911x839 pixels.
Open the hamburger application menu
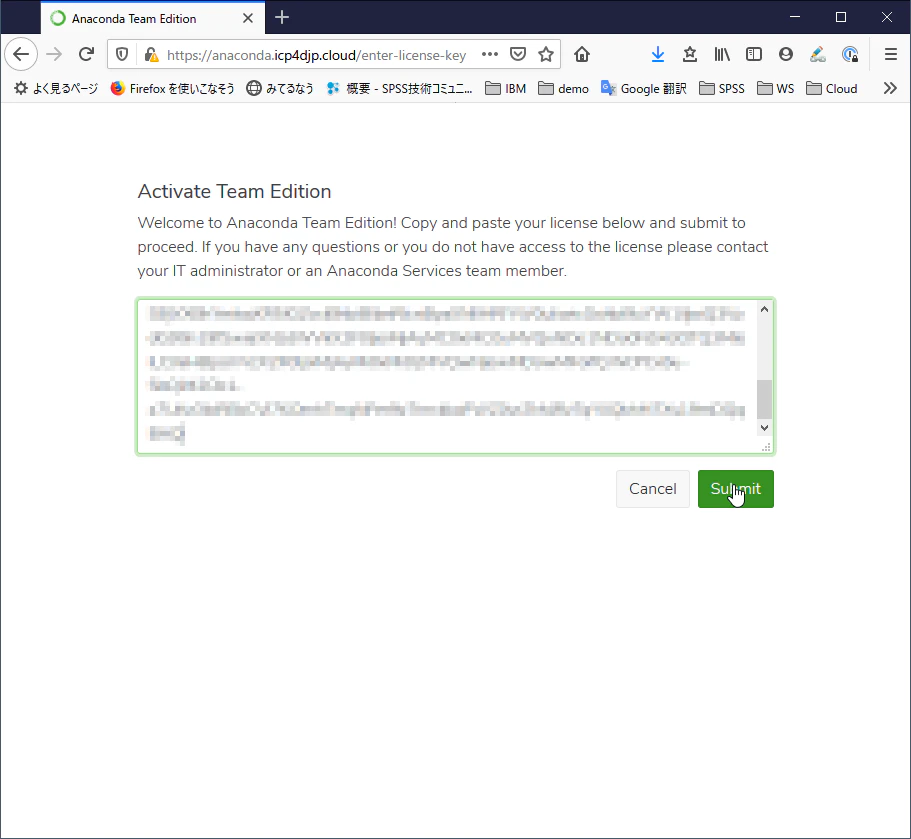pos(891,55)
